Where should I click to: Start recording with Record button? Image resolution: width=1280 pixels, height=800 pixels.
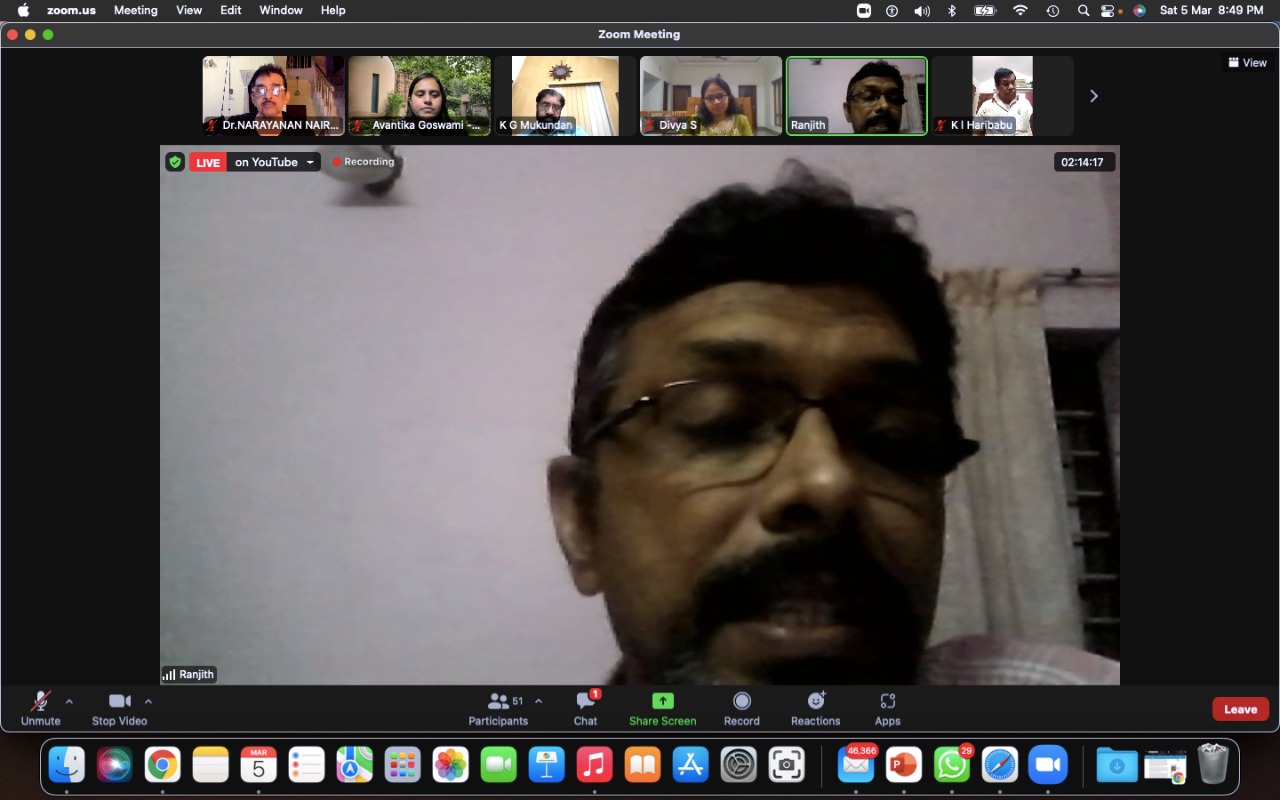(741, 708)
